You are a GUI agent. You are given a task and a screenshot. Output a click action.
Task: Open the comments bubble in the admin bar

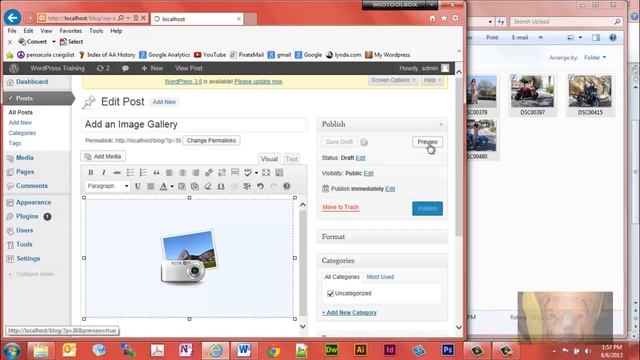point(125,69)
